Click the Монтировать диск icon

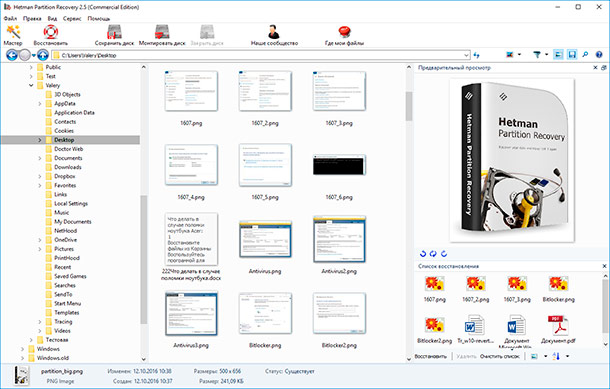click(x=162, y=32)
